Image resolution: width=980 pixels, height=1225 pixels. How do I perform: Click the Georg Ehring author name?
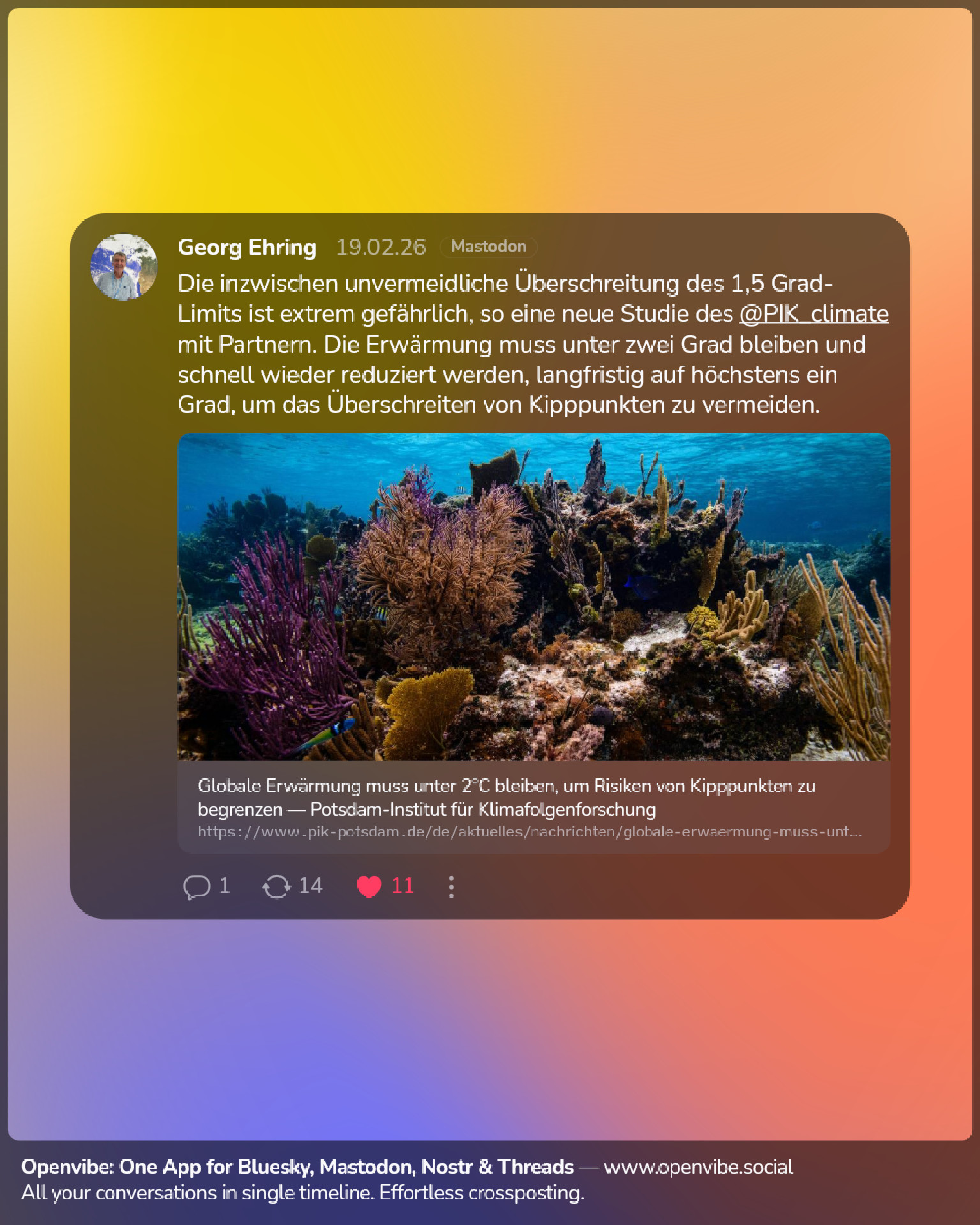247,247
